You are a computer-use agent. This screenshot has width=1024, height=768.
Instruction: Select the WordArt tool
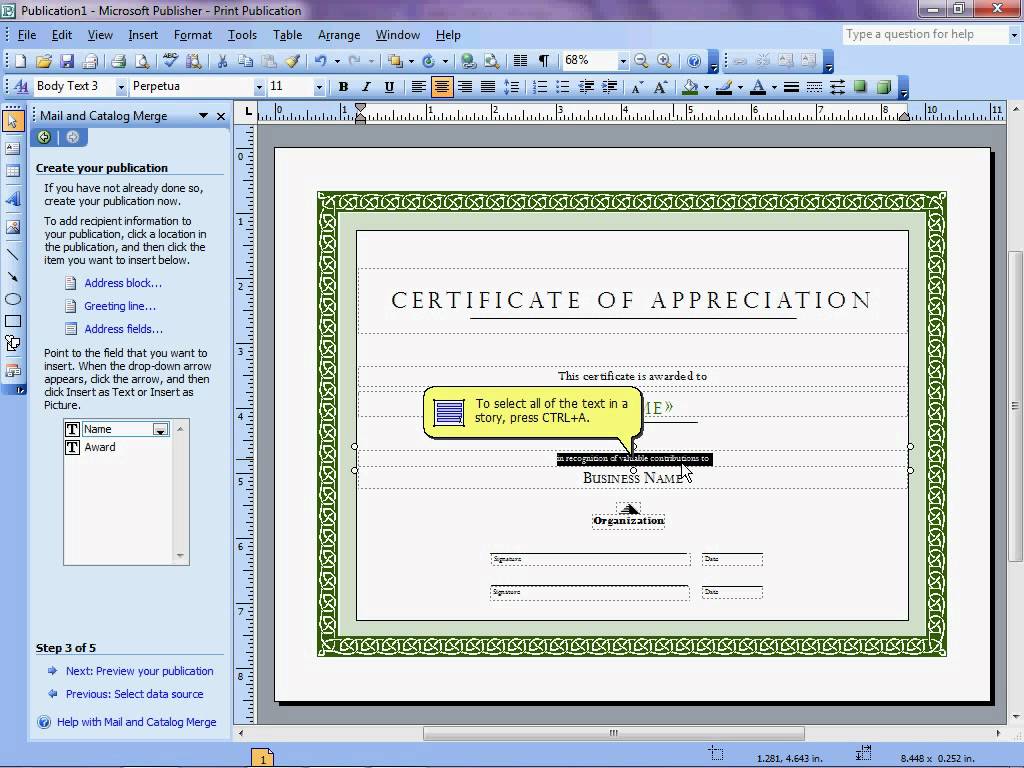[14, 199]
